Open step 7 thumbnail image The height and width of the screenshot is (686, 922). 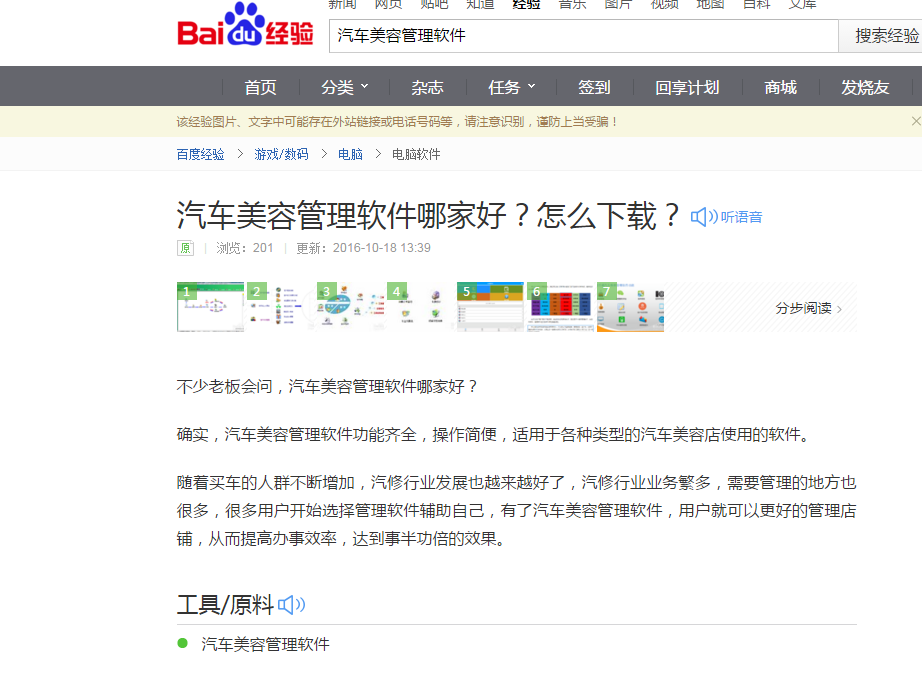click(630, 307)
